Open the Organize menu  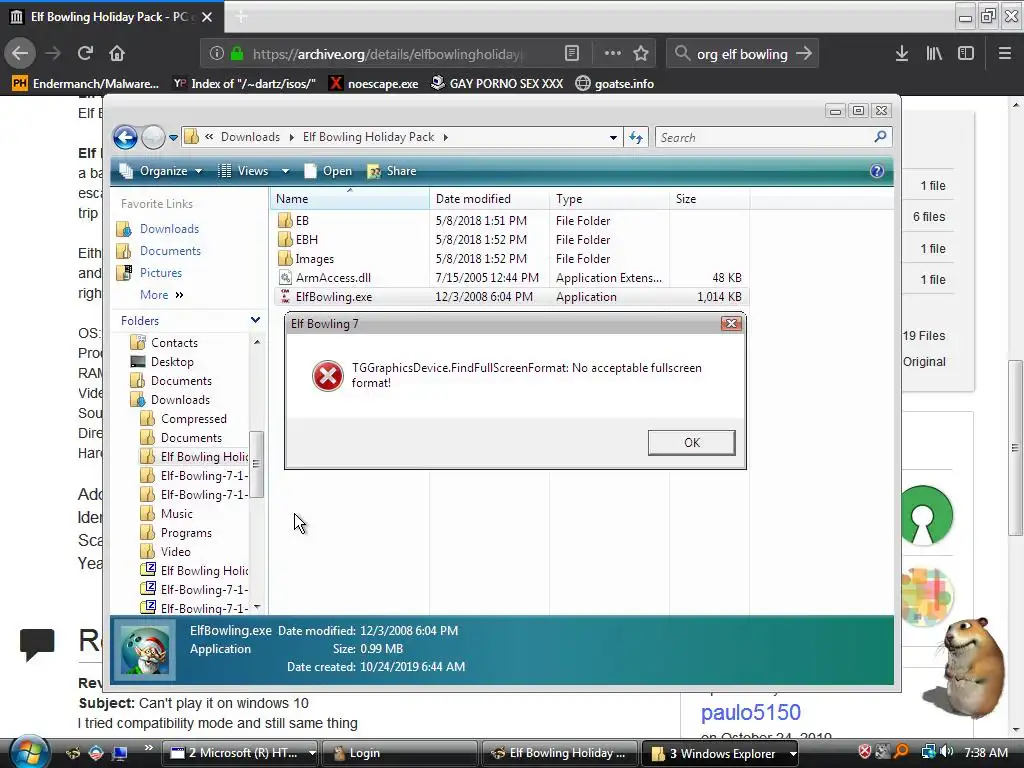[x=161, y=171]
